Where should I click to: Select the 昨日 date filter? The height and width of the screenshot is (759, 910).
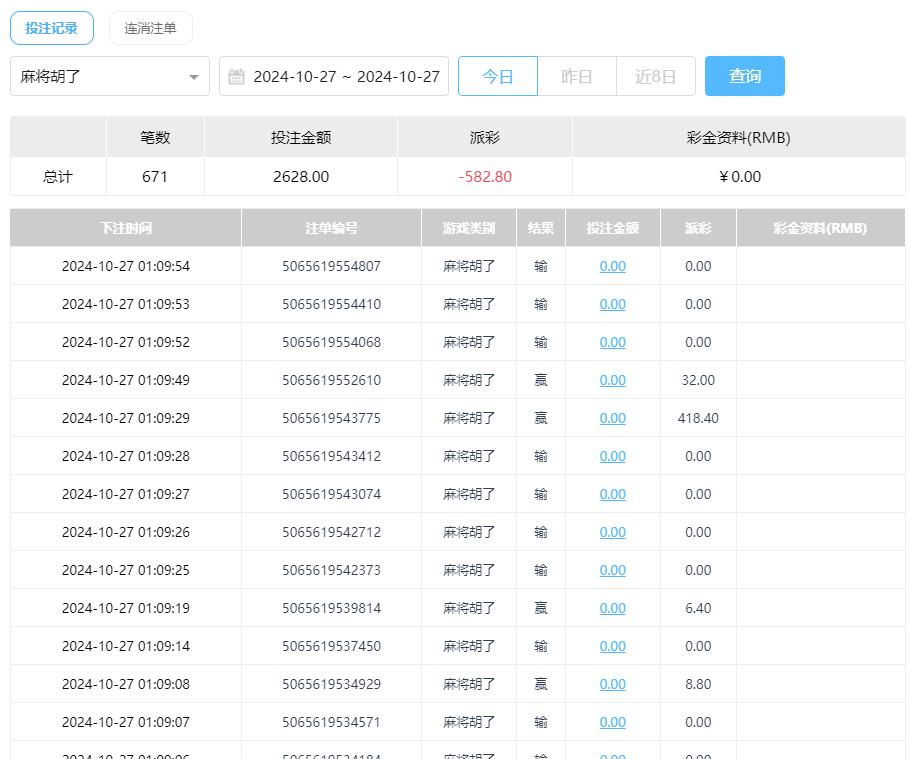pyautogui.click(x=577, y=77)
